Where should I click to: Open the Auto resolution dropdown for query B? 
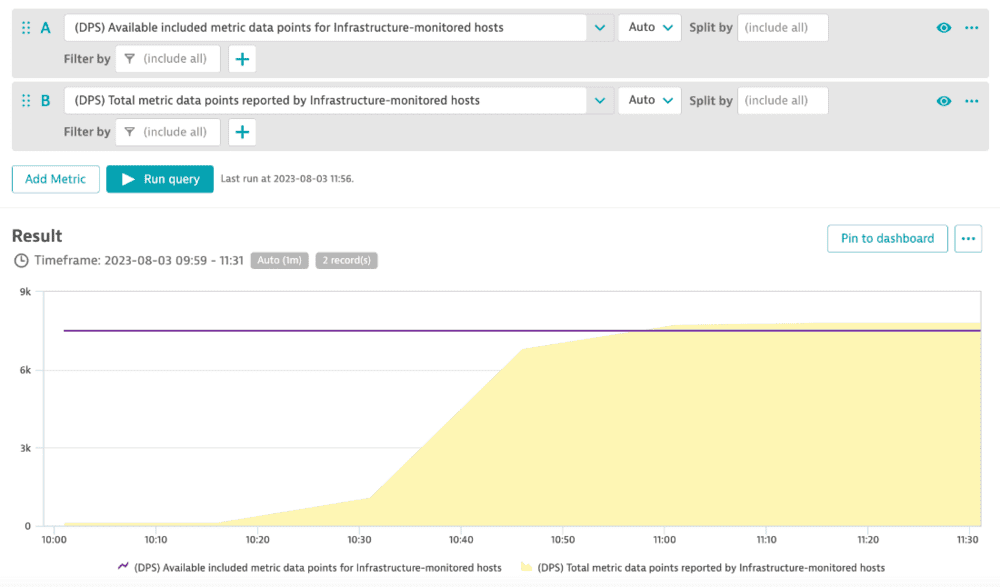click(x=649, y=100)
